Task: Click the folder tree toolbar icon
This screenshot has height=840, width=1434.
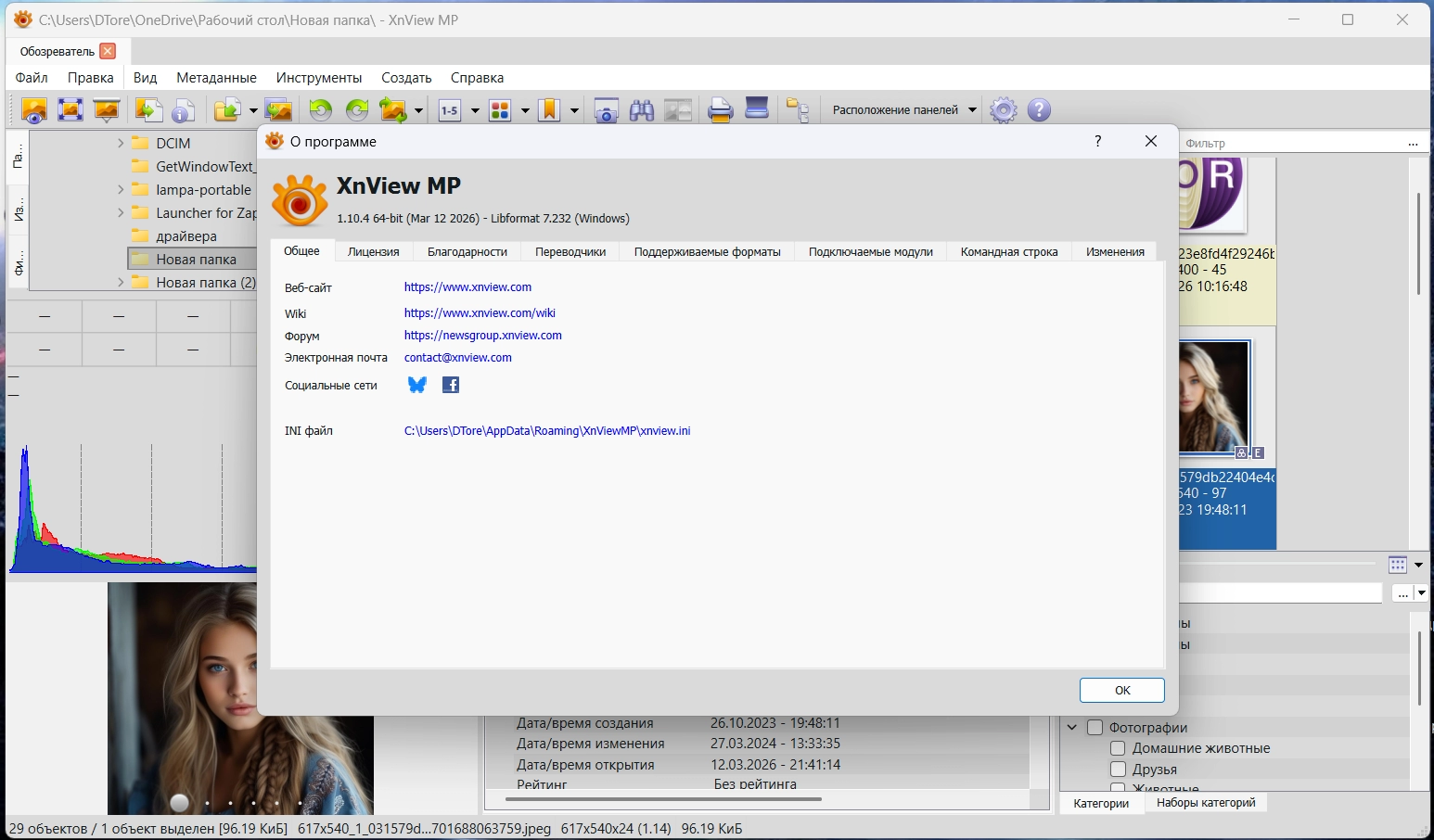Action: (x=798, y=110)
